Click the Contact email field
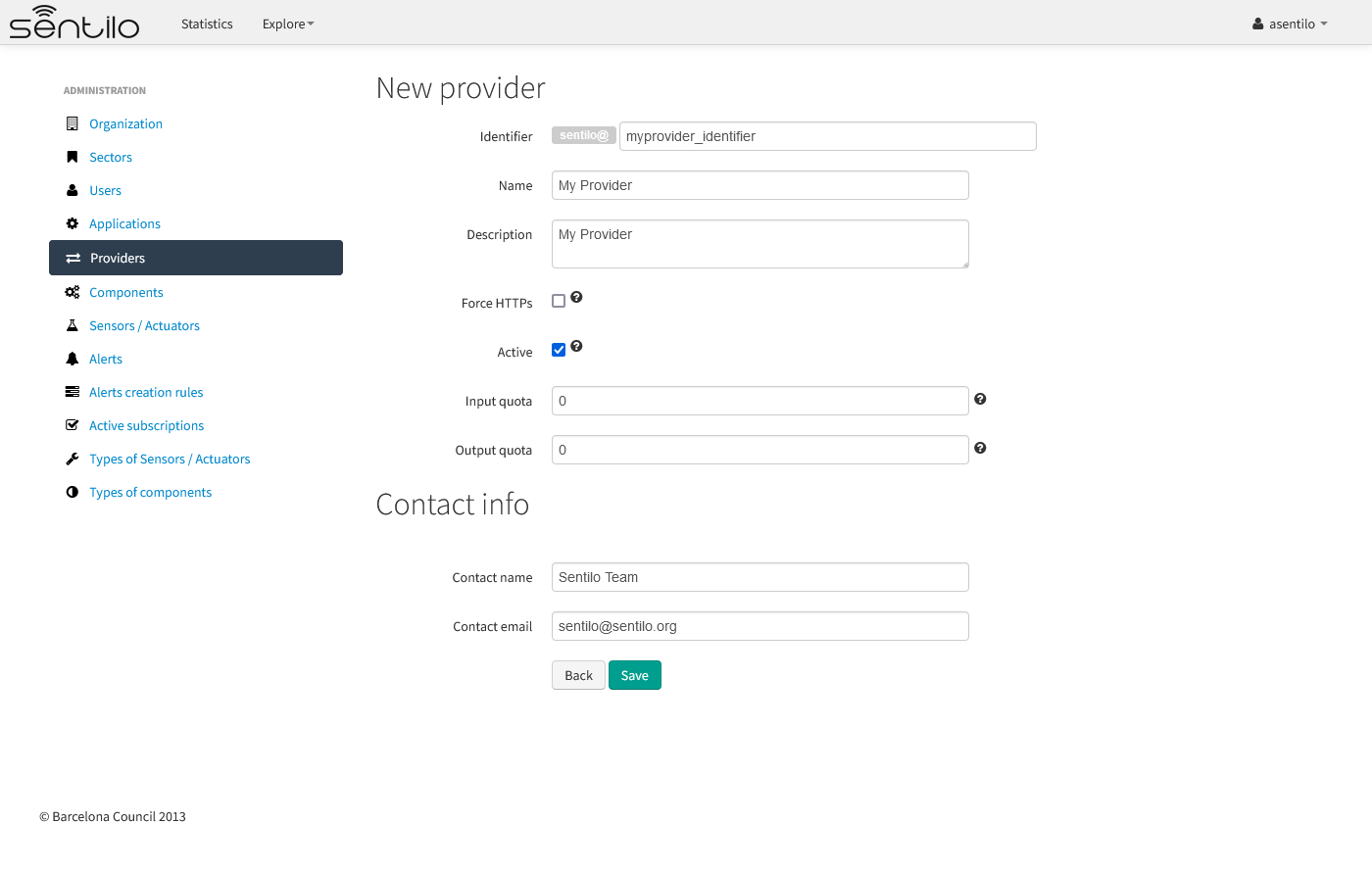1372x872 pixels. click(760, 626)
